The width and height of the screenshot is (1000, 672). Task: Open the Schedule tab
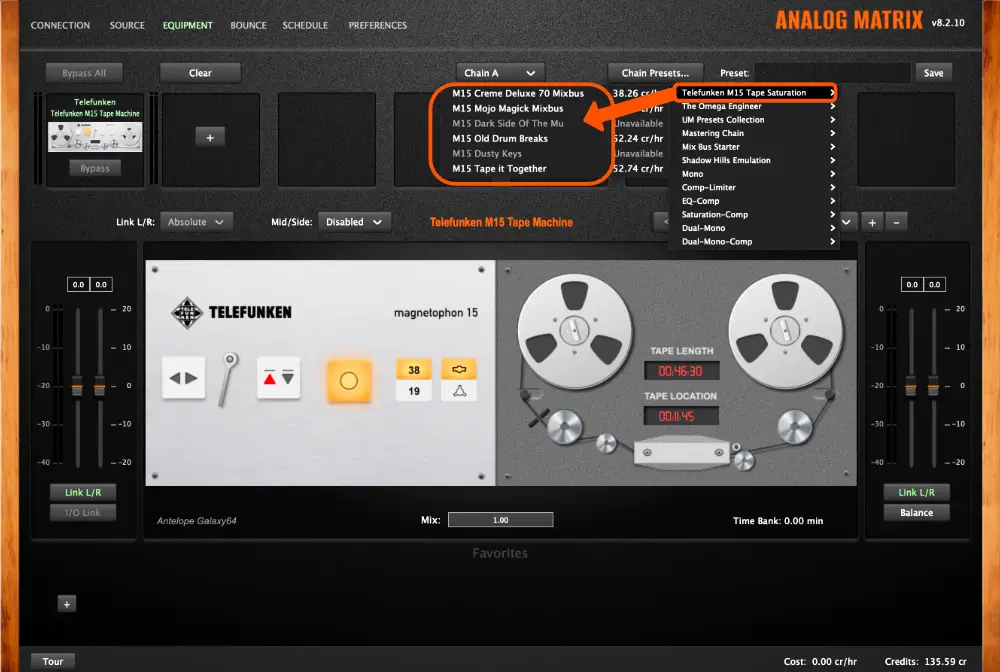click(x=305, y=26)
